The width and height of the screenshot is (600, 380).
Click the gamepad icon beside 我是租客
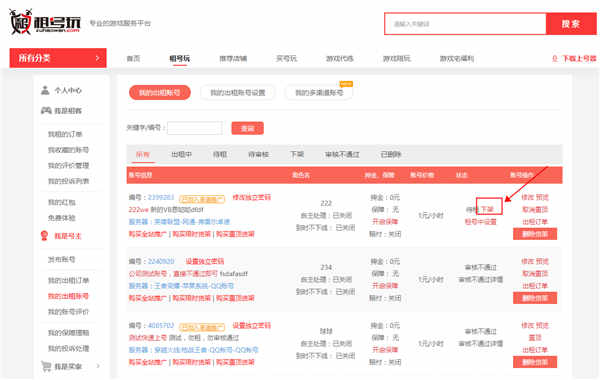pyautogui.click(x=46, y=111)
